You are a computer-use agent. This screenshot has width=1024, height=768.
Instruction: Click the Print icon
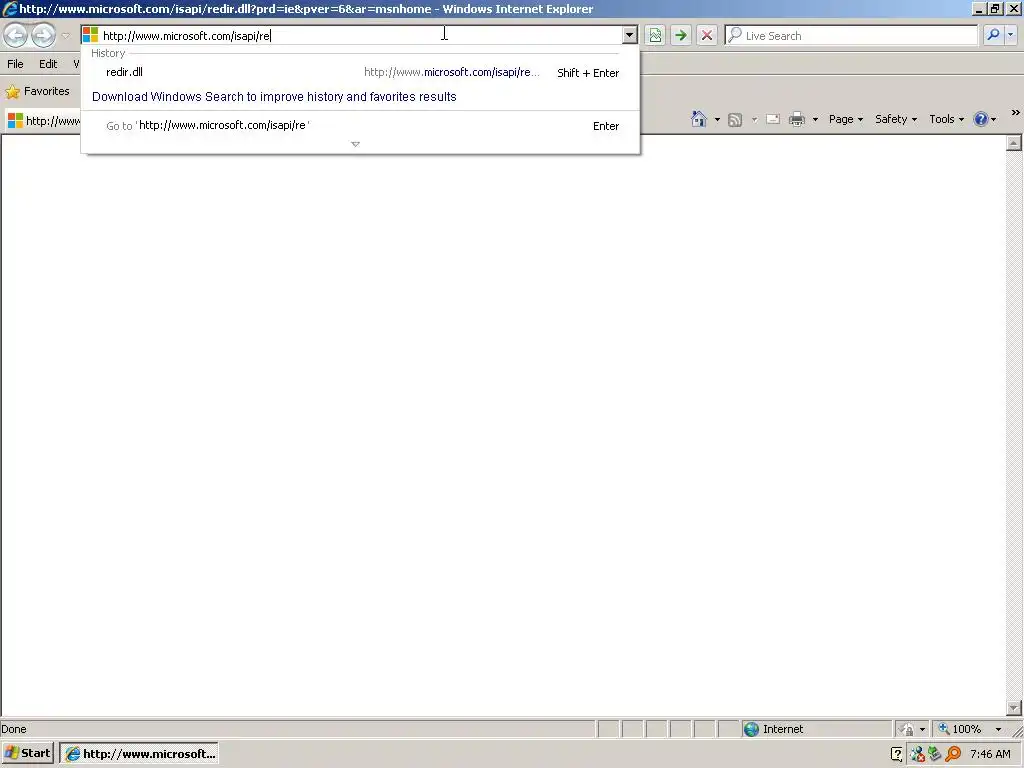click(797, 119)
